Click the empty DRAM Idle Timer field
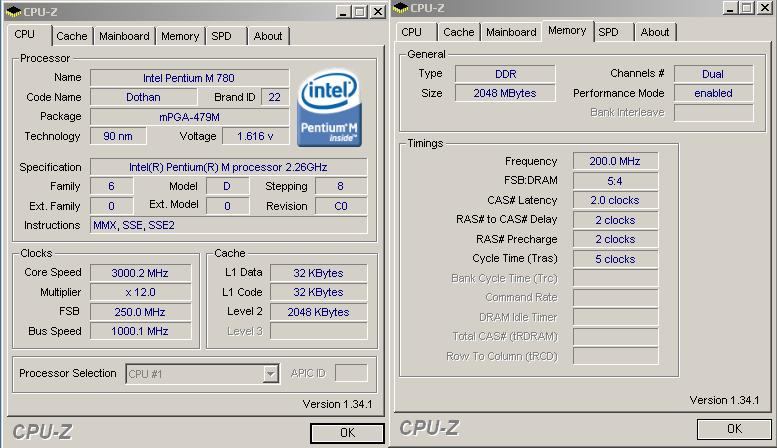The image size is (777, 448). [615, 317]
